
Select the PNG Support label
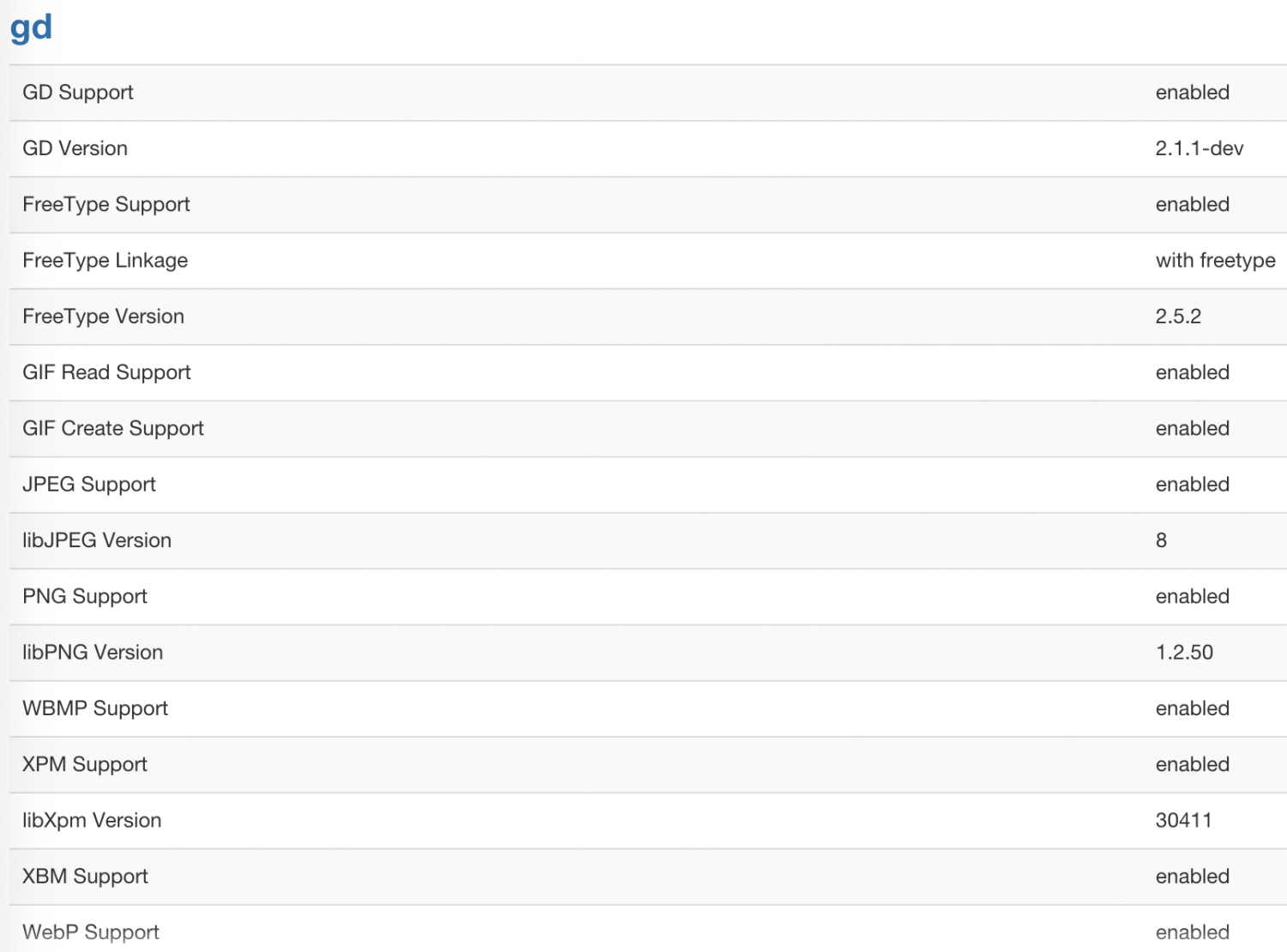click(x=85, y=597)
